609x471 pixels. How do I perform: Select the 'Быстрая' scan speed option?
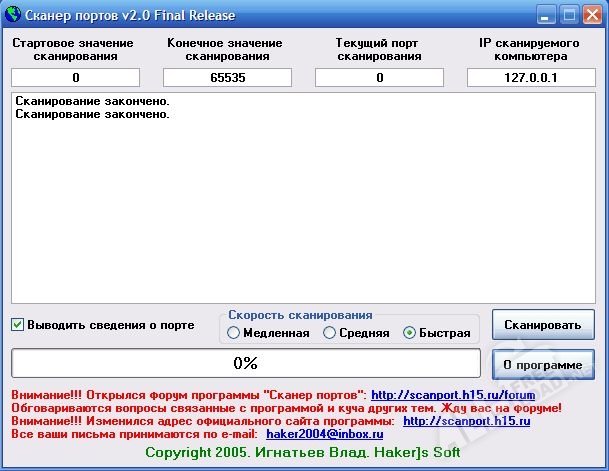(408, 333)
